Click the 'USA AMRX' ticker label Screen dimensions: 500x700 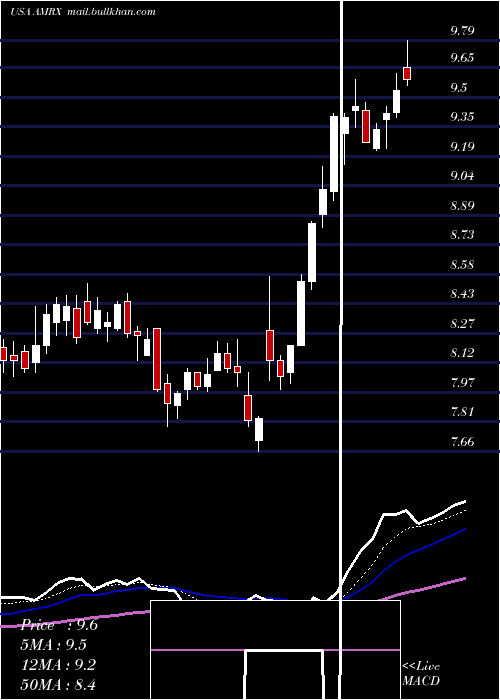pyautogui.click(x=38, y=12)
